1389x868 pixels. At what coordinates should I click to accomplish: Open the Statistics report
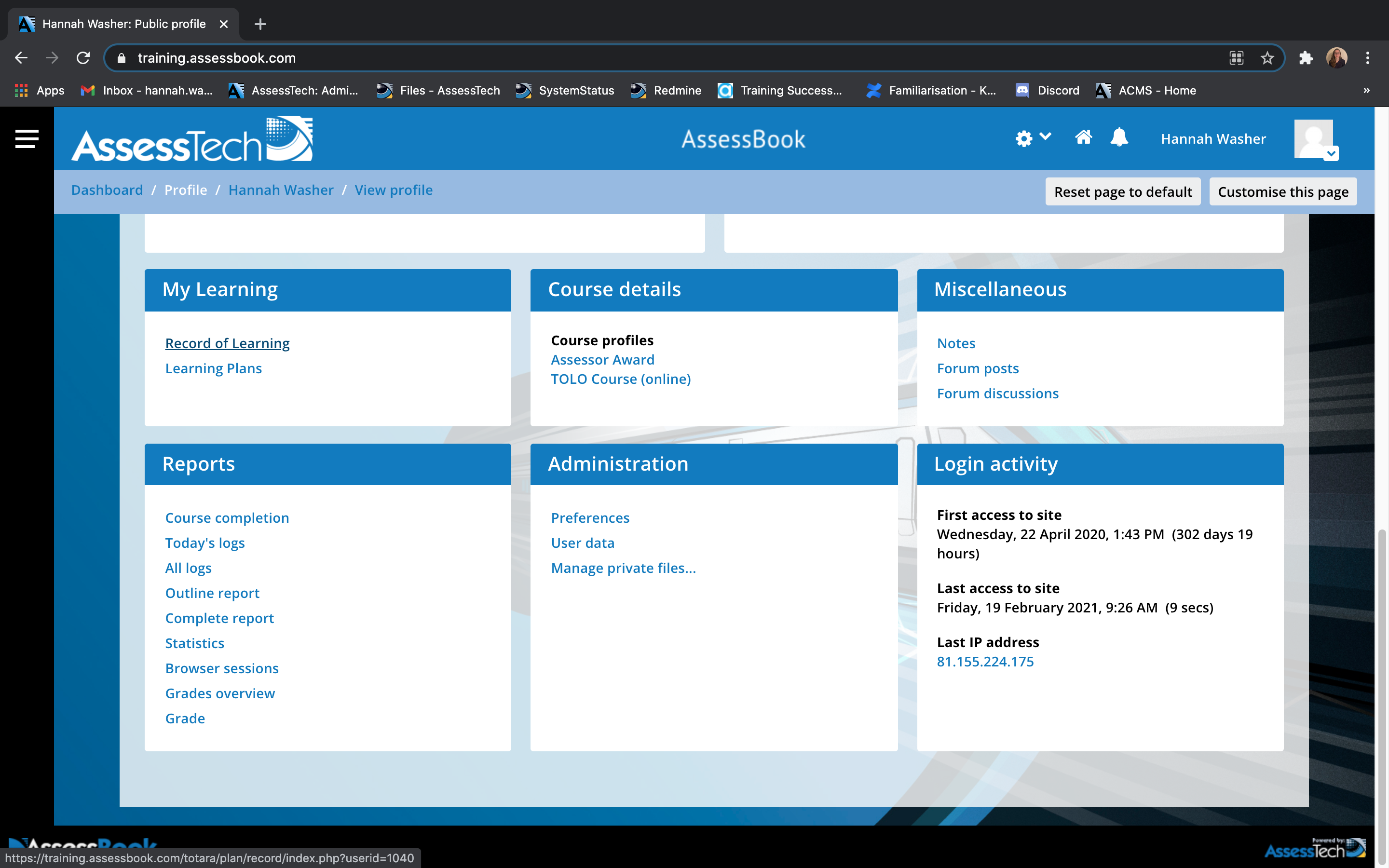(x=194, y=644)
